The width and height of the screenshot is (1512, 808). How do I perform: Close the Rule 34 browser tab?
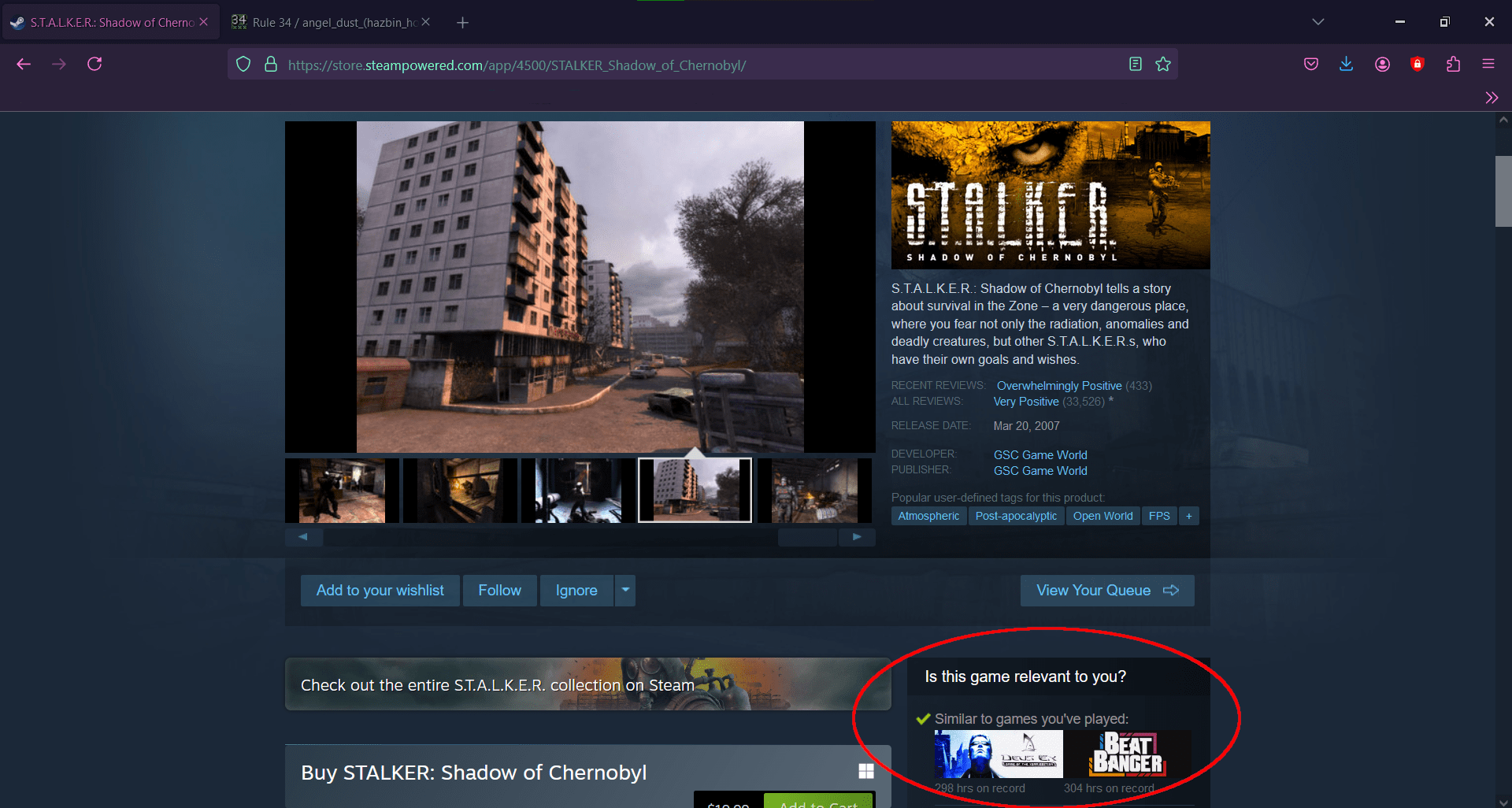[x=426, y=22]
